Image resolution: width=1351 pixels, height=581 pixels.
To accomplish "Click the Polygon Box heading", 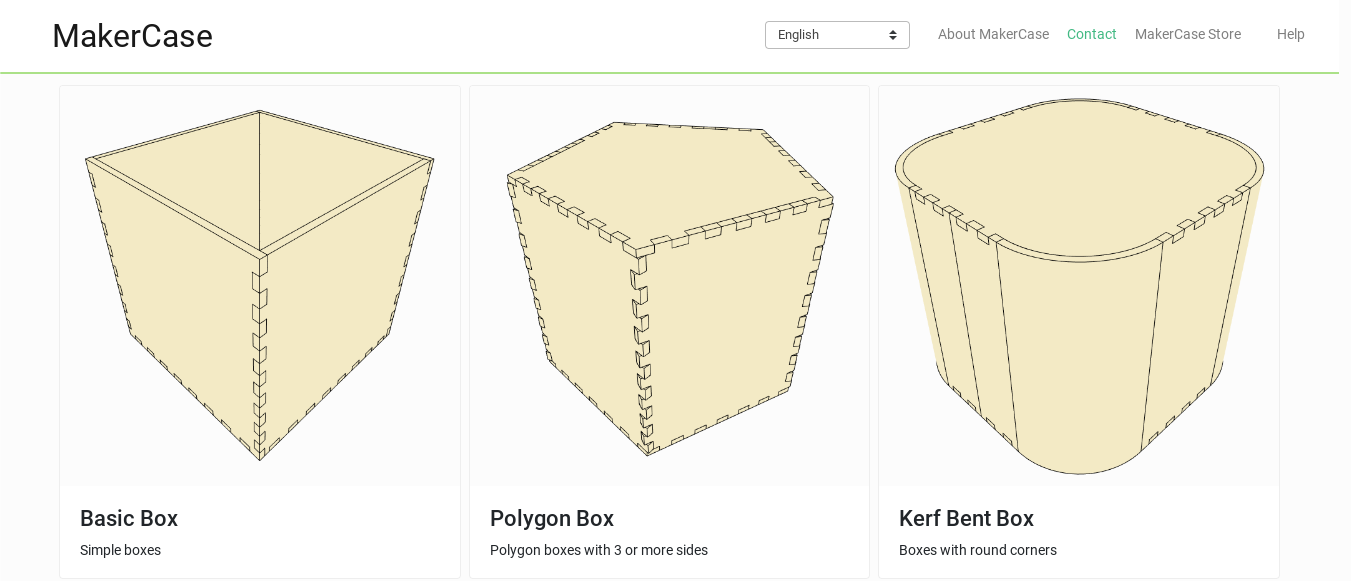I will pos(552,519).
